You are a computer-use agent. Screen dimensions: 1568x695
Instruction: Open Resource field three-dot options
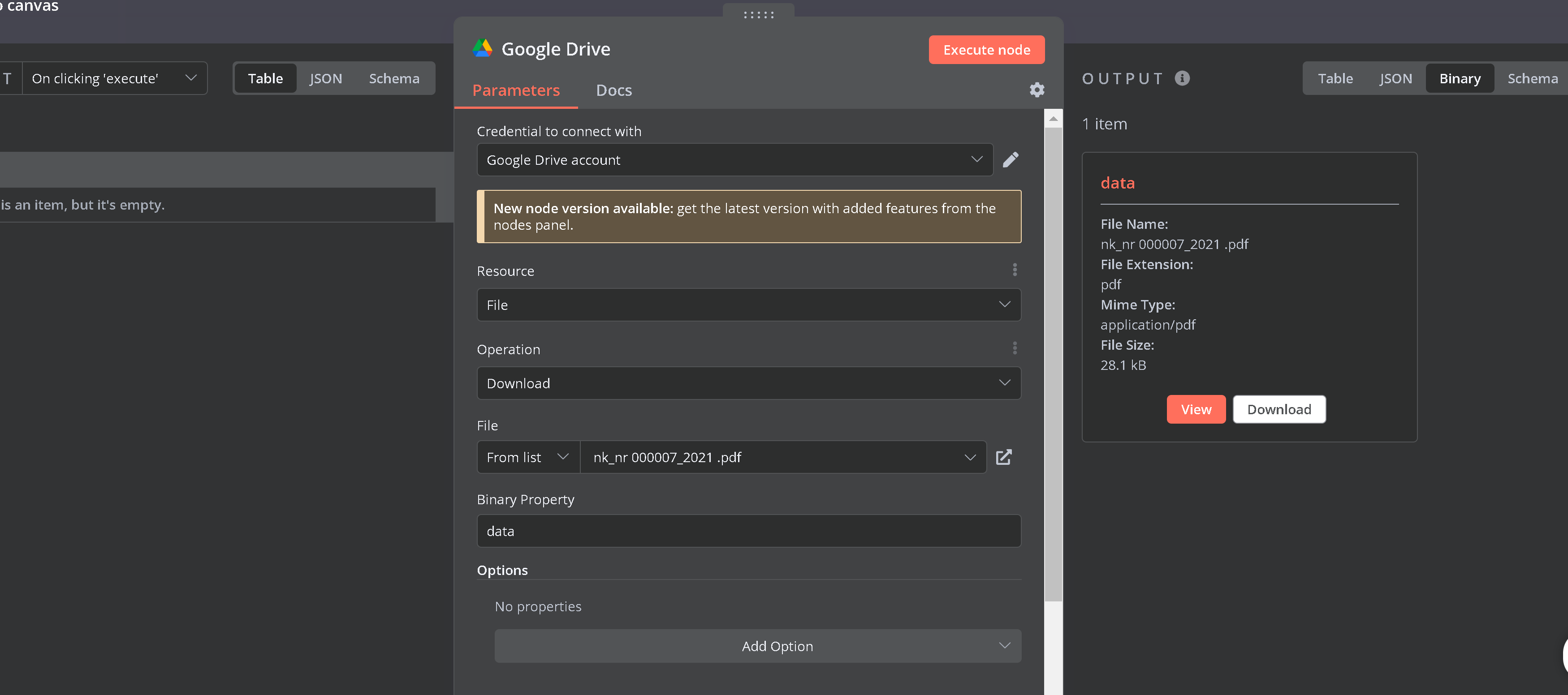tap(1014, 270)
